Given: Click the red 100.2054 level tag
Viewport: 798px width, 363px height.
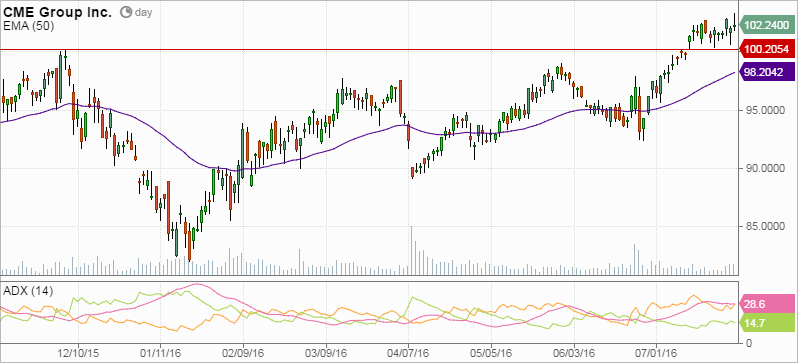Looking at the screenshot, I should (x=767, y=49).
